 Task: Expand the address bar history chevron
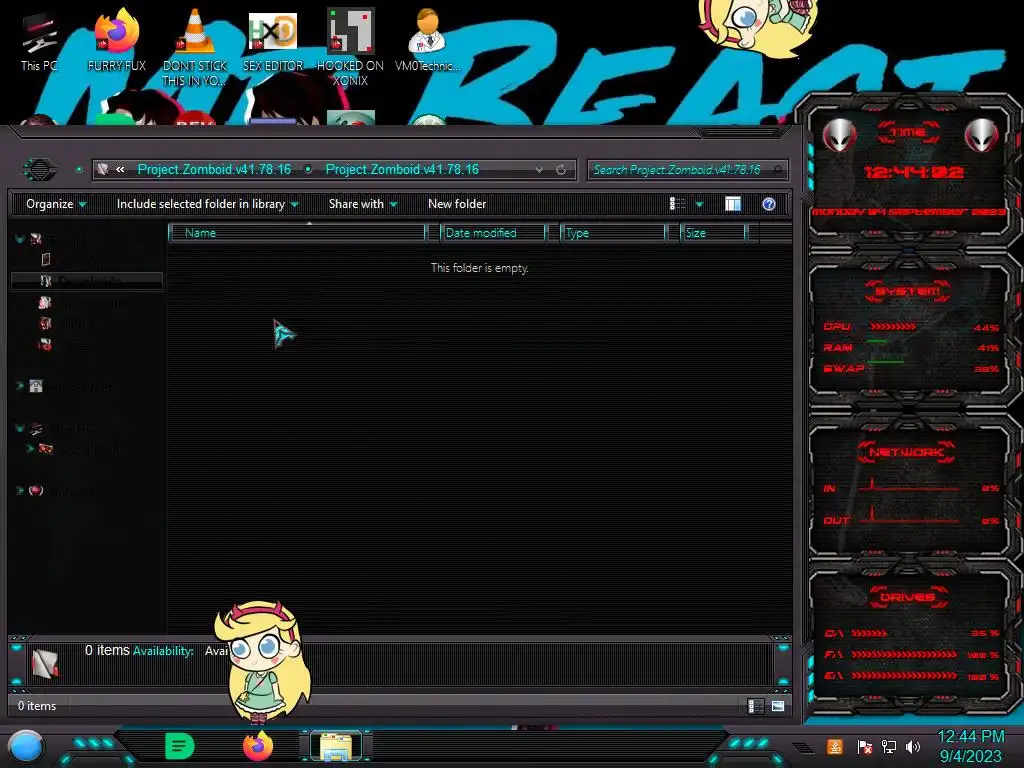pos(539,170)
